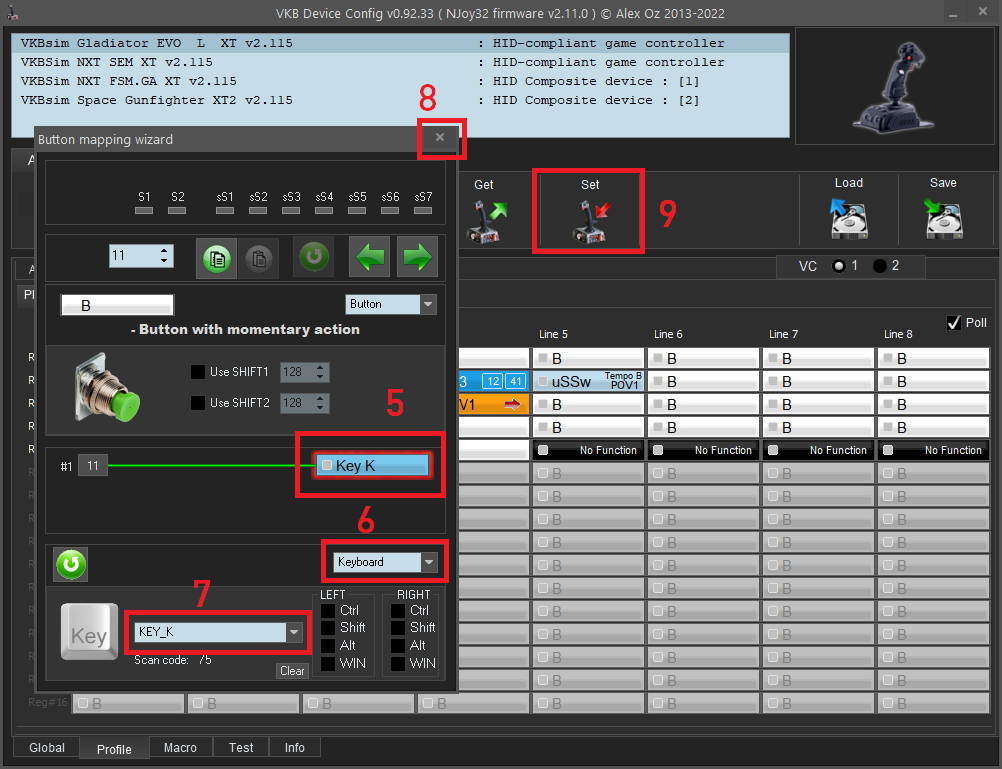The width and height of the screenshot is (1002, 769).
Task: Click the Line 5 No Function cell
Action: 589,451
